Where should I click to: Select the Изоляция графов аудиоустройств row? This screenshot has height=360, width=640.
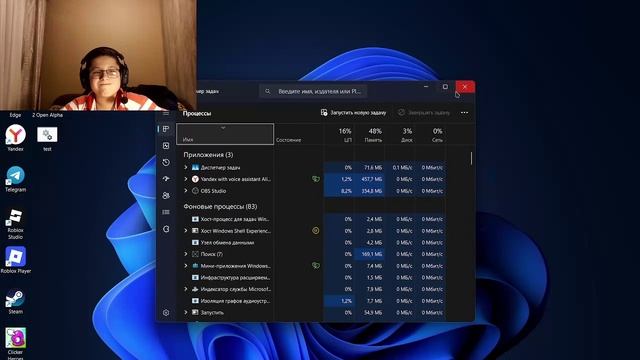[311, 301]
